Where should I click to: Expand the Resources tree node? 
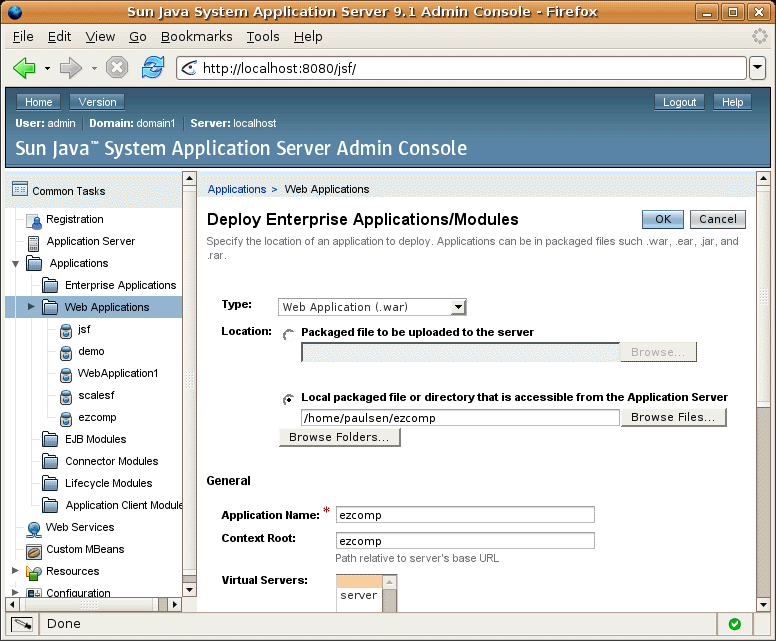tap(15, 572)
